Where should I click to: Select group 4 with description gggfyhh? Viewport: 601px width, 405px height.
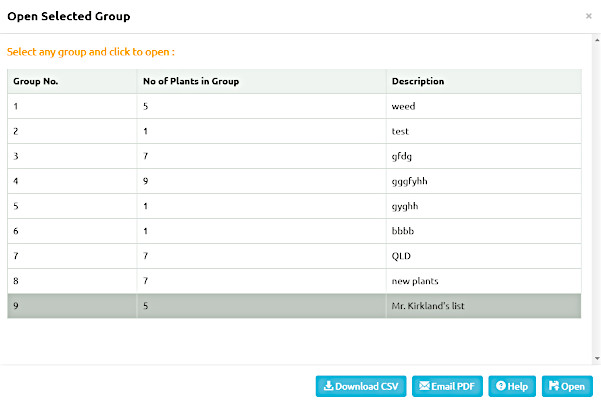coord(294,181)
